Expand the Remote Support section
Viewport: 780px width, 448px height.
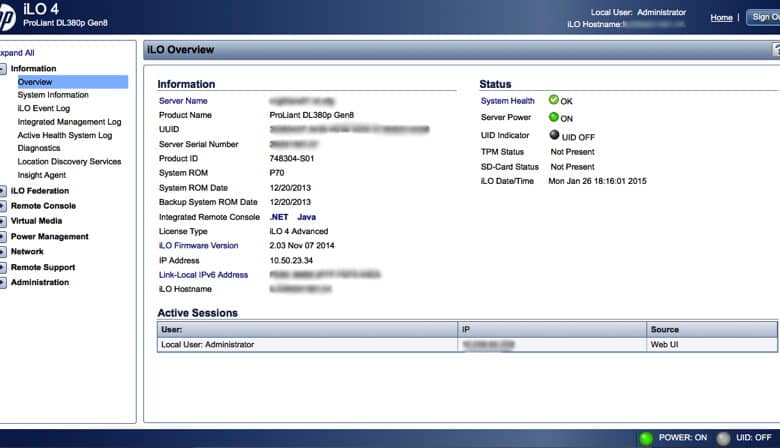(x=2, y=268)
